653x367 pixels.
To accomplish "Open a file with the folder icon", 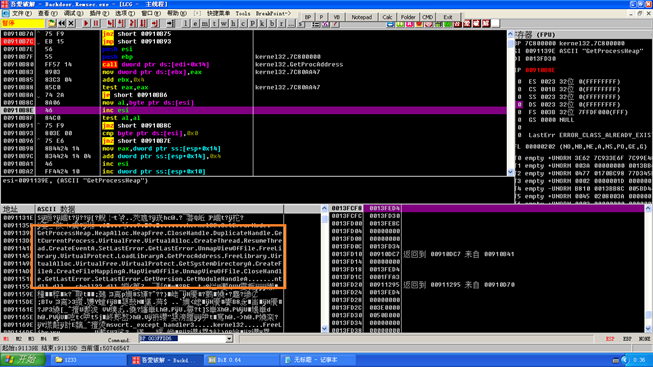I will [52, 23].
